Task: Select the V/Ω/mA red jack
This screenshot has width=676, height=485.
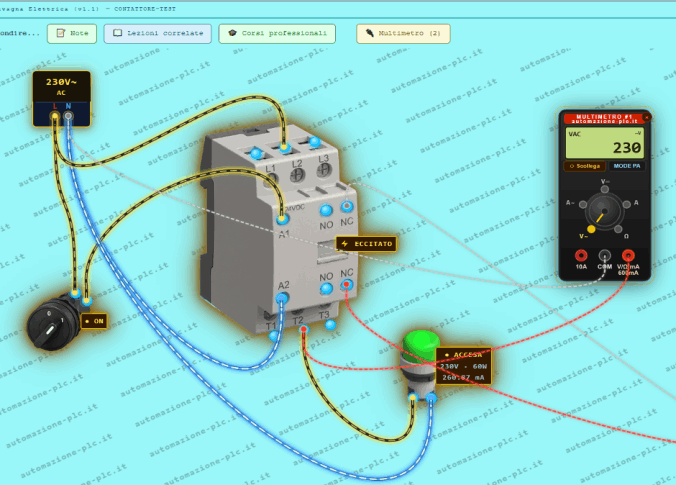Action: 628,256
